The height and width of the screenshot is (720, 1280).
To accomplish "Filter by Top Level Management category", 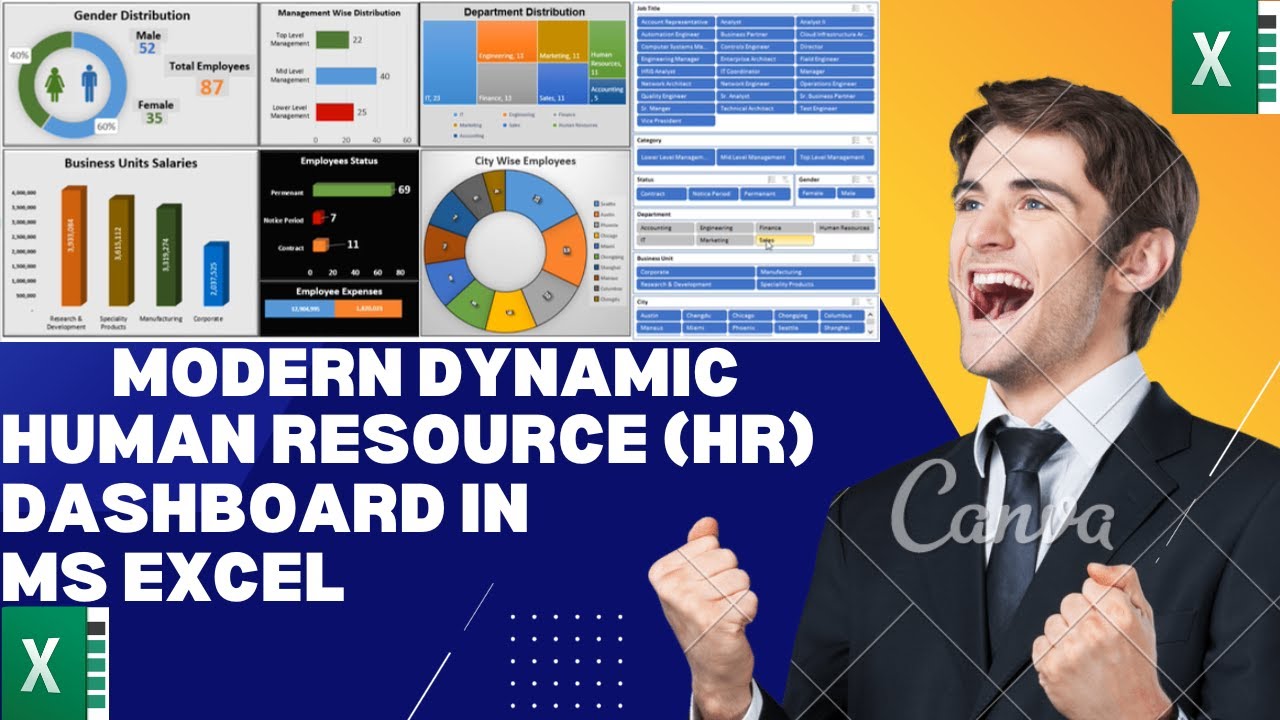I will click(x=835, y=157).
